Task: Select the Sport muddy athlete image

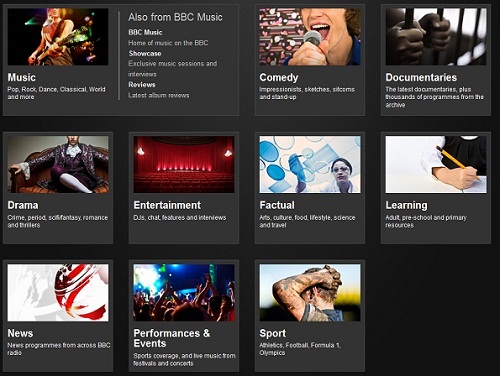Action: click(x=310, y=293)
